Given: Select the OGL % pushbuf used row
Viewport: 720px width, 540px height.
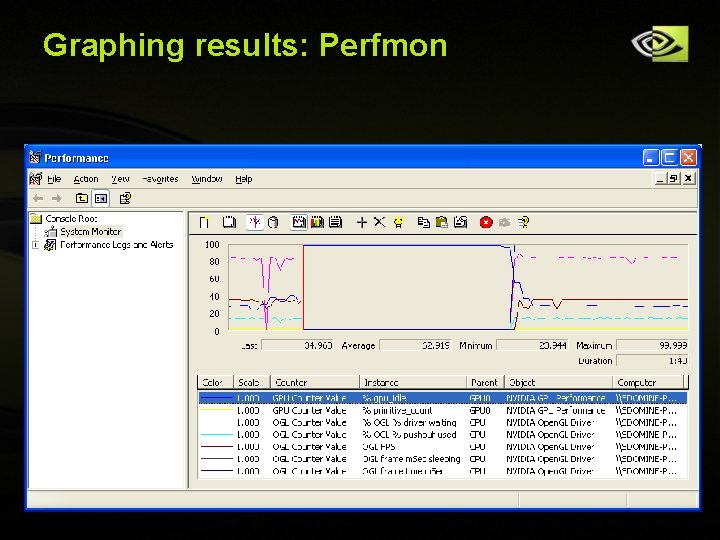Looking at the screenshot, I should 443,434.
